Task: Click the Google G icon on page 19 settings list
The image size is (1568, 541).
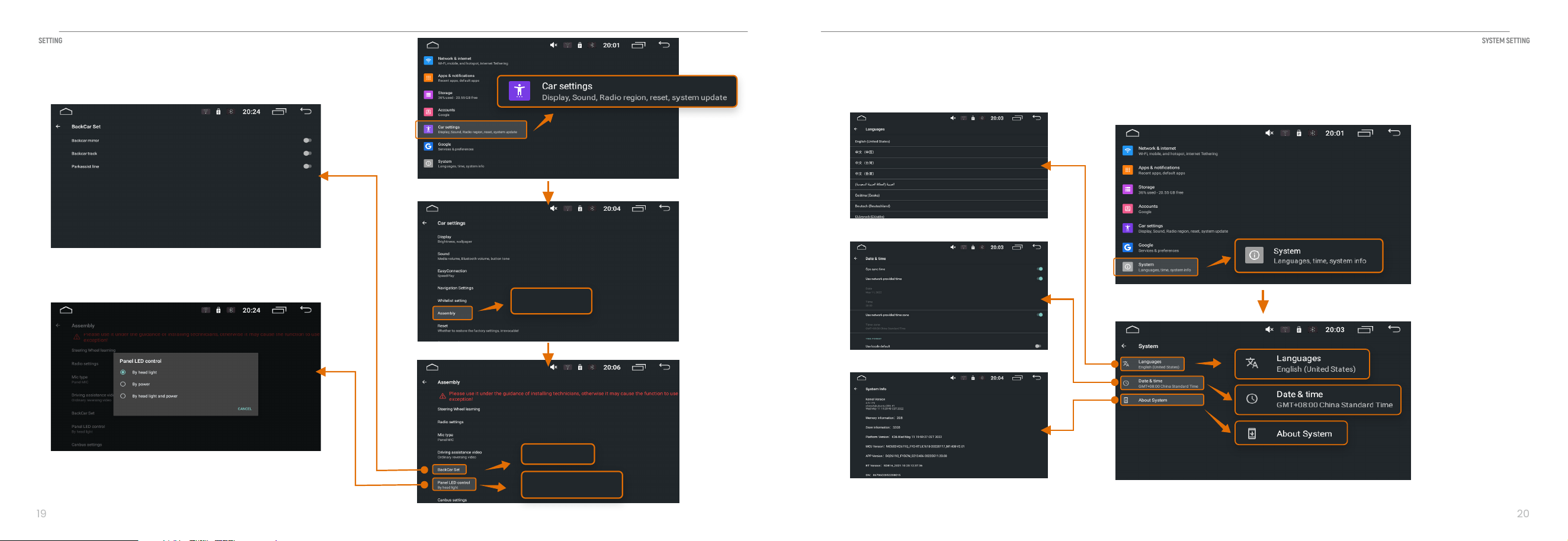Action: click(428, 147)
